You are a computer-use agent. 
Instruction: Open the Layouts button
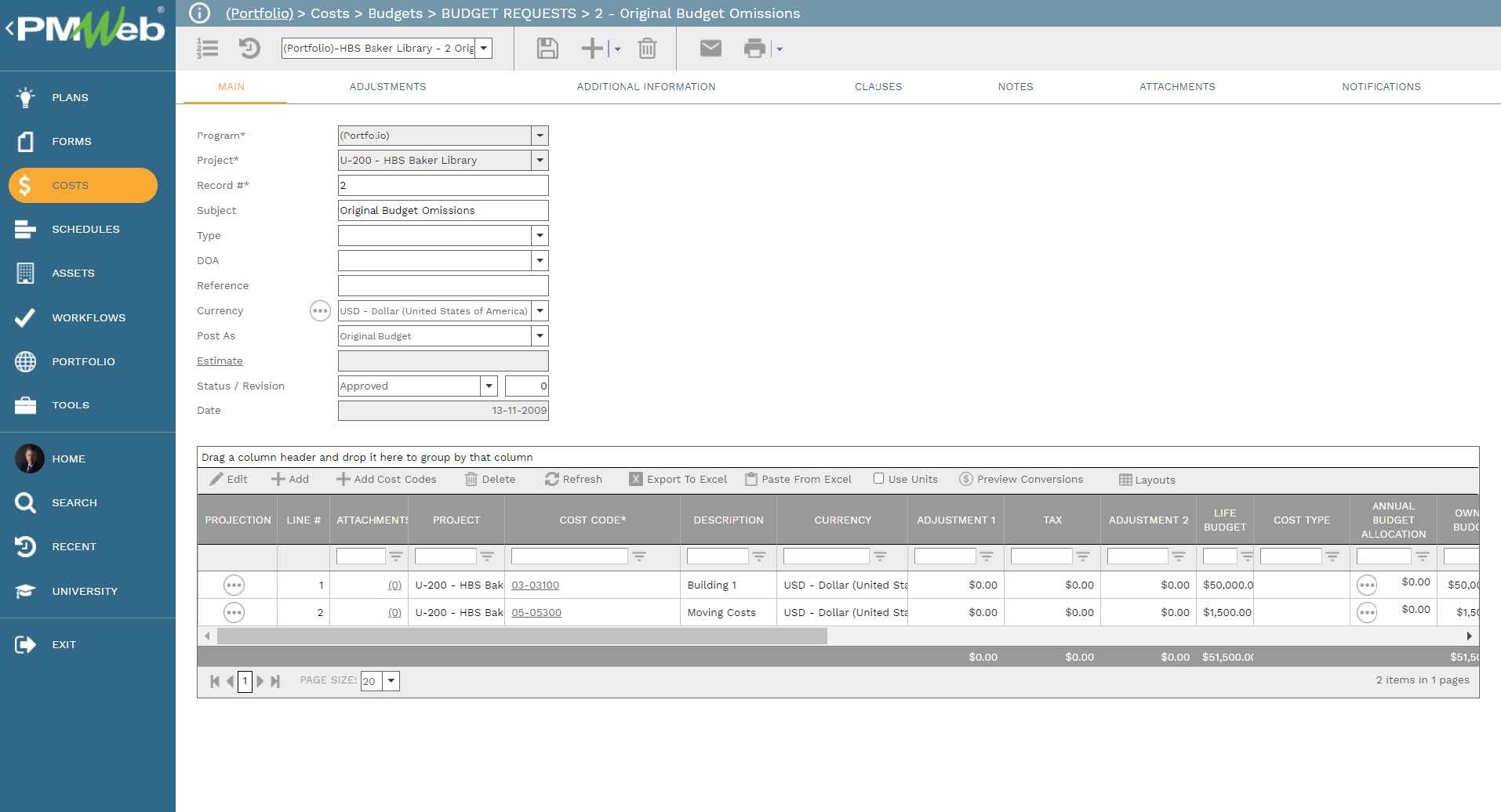point(1147,480)
